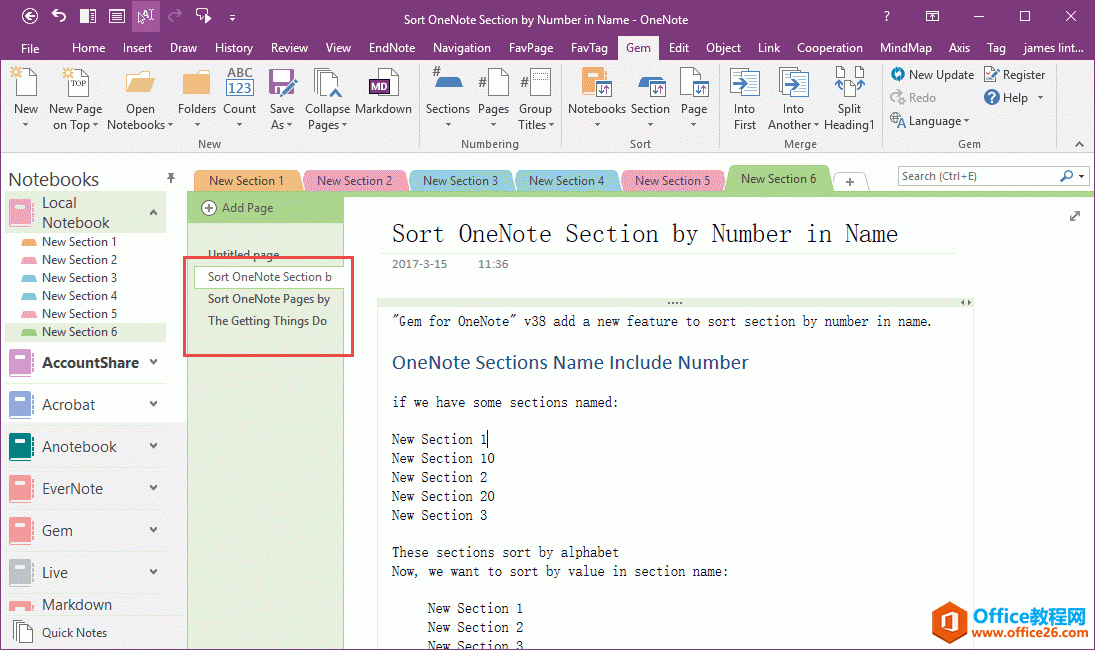
Task: Click the New Update button
Action: click(932, 75)
